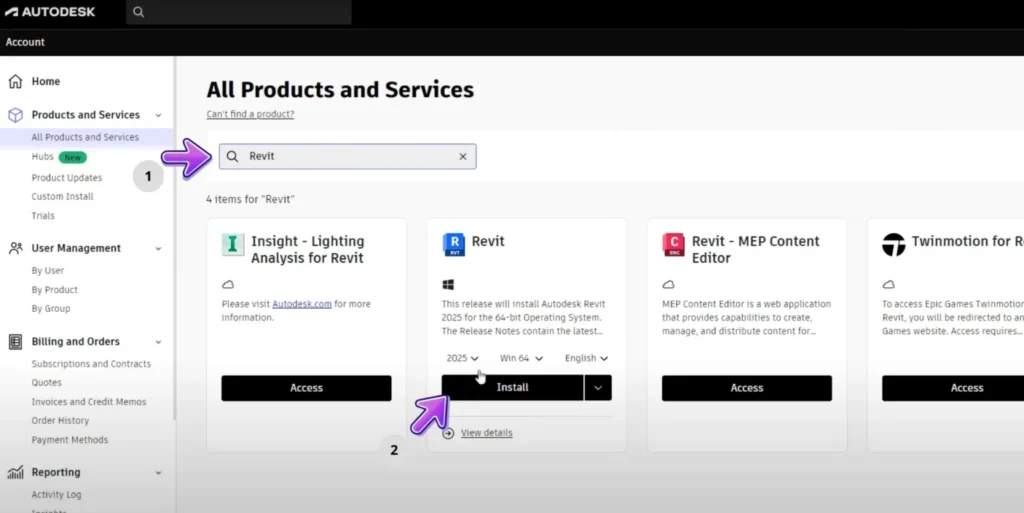The width and height of the screenshot is (1024, 513).
Task: Collapse the User Management section
Action: point(158,249)
